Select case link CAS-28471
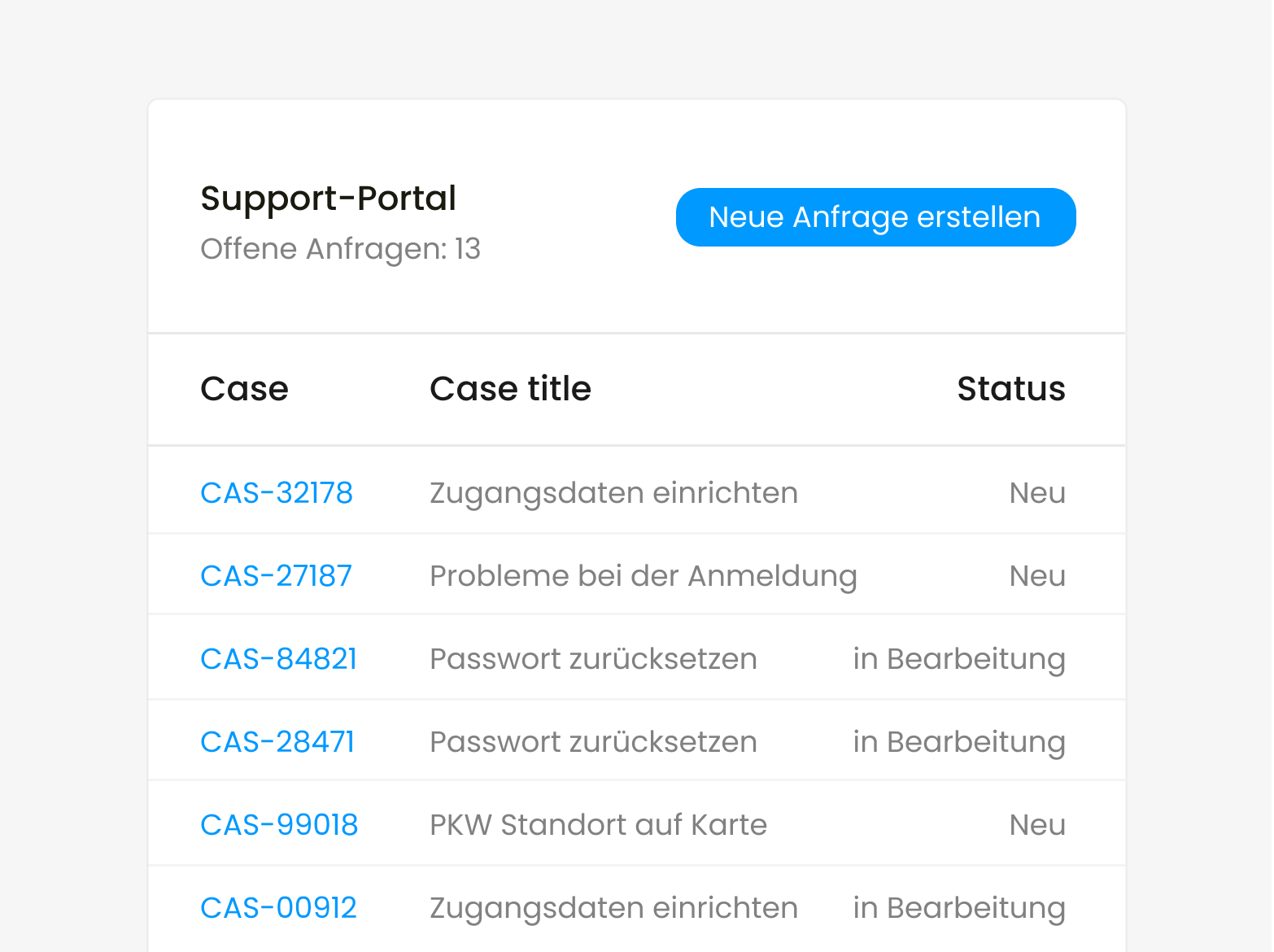 point(277,742)
